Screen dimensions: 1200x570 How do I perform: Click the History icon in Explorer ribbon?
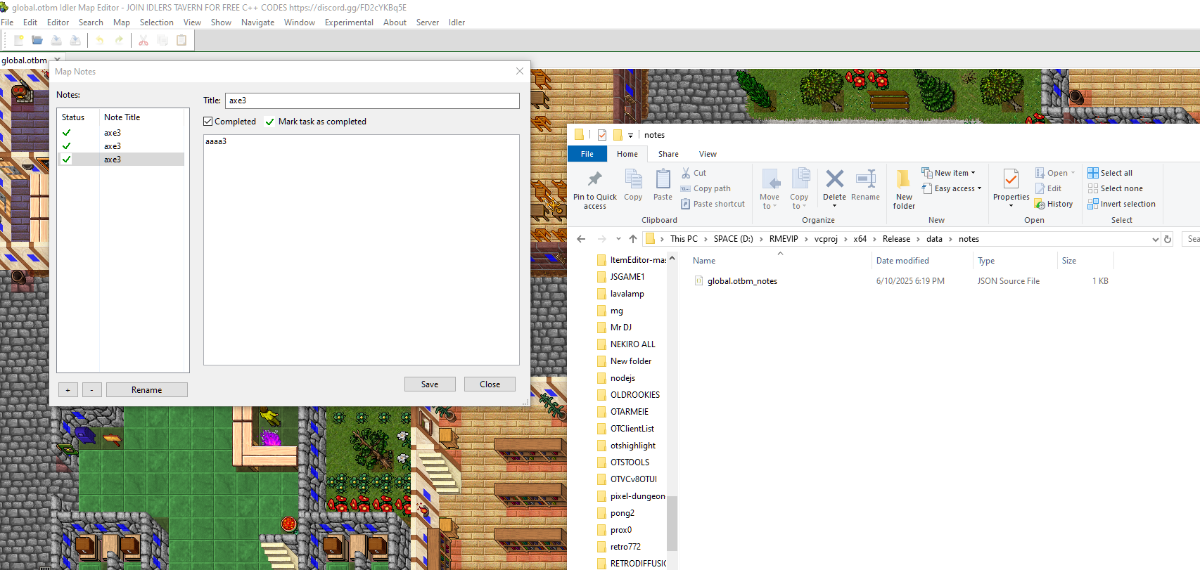click(1053, 204)
